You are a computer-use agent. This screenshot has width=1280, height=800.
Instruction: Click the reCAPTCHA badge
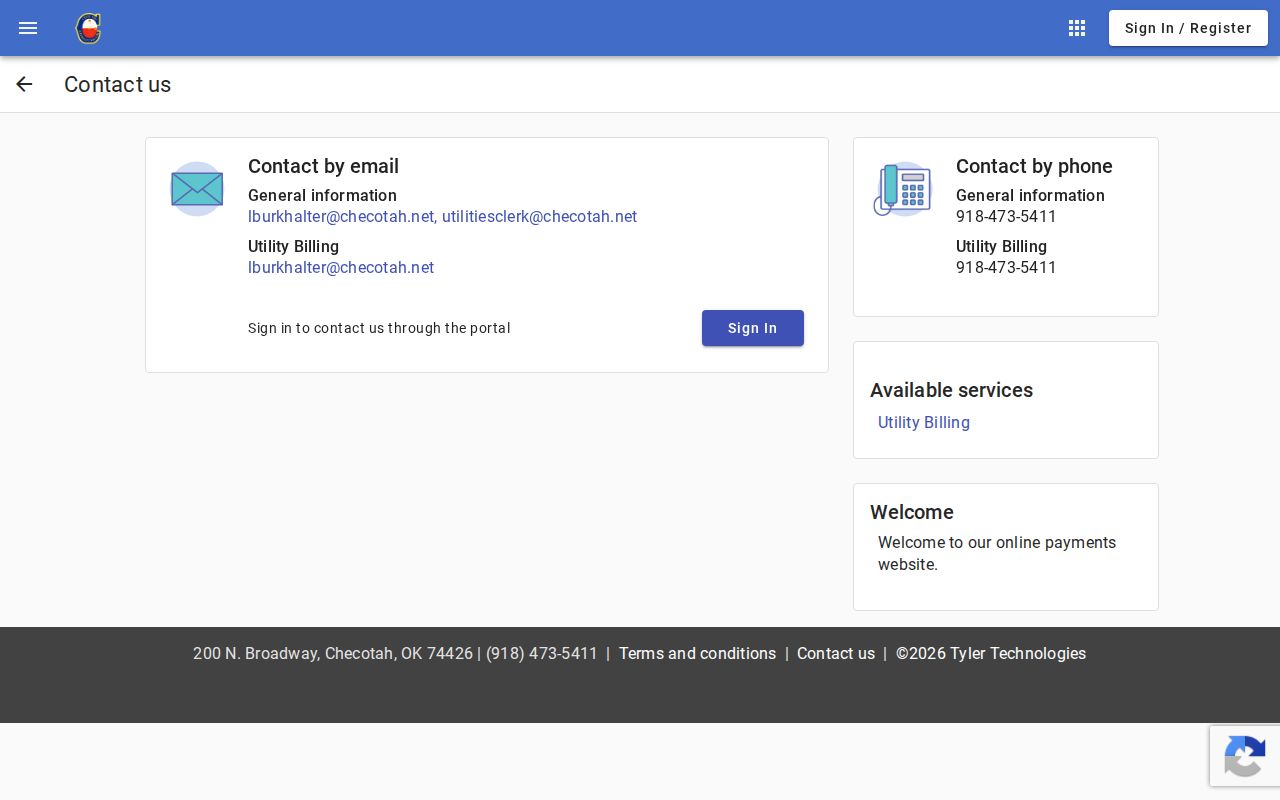tap(1245, 756)
